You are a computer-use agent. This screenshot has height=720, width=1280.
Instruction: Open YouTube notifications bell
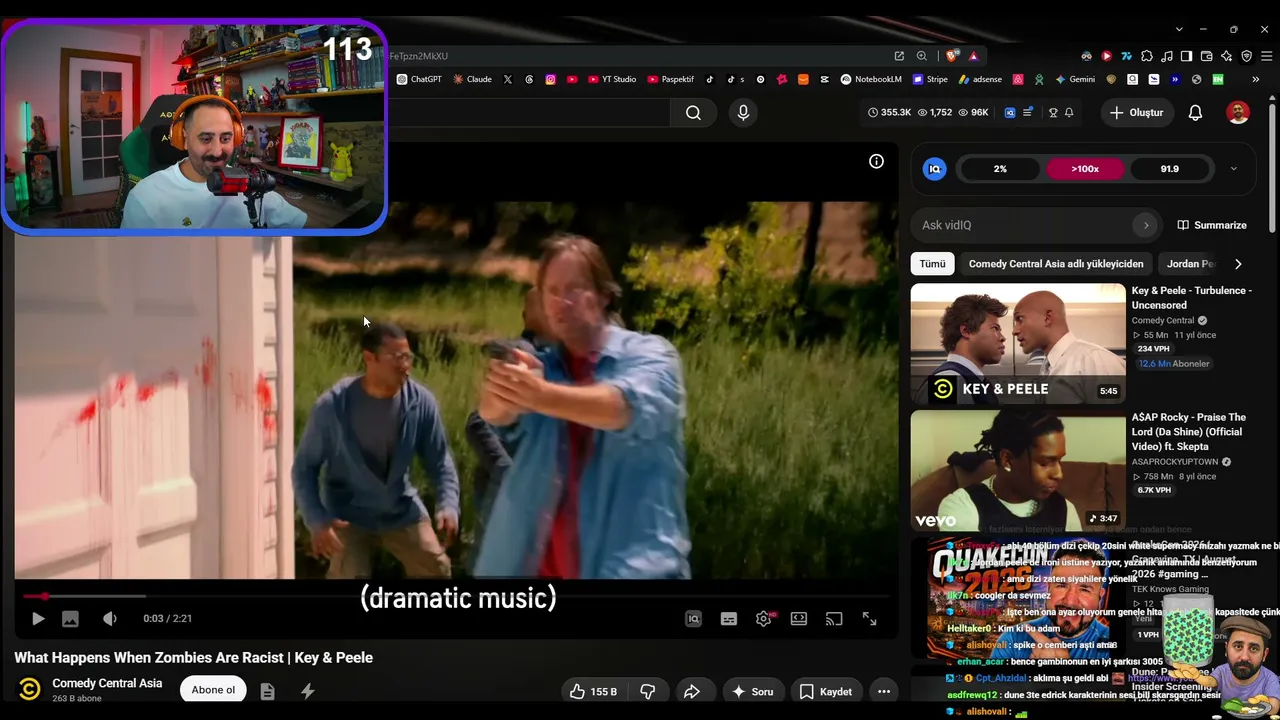[x=1195, y=113]
